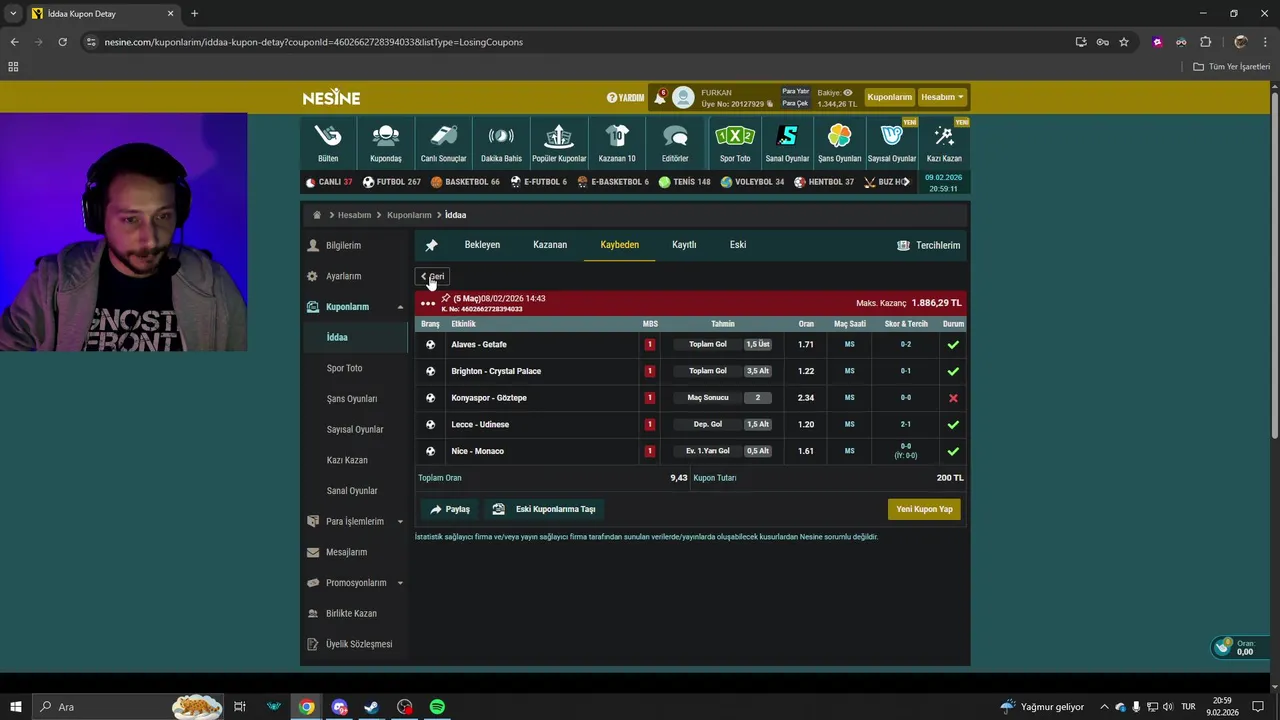Switch to Kazanan tab
This screenshot has width=1280, height=720.
click(x=550, y=245)
